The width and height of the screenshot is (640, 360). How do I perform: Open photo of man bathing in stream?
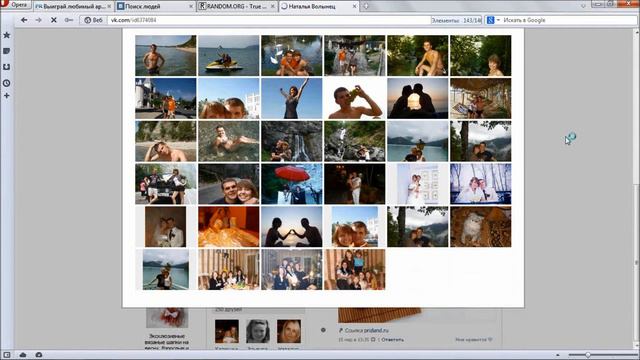pyautogui.click(x=229, y=141)
